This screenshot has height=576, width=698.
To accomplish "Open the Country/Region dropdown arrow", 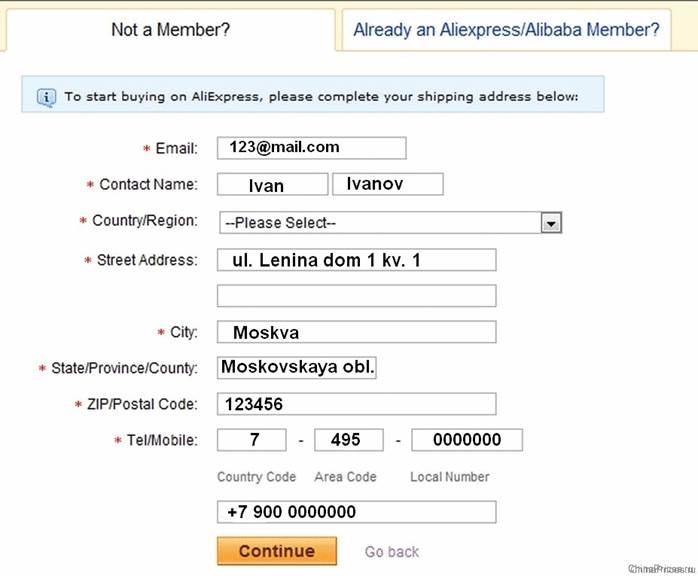I will [x=550, y=223].
